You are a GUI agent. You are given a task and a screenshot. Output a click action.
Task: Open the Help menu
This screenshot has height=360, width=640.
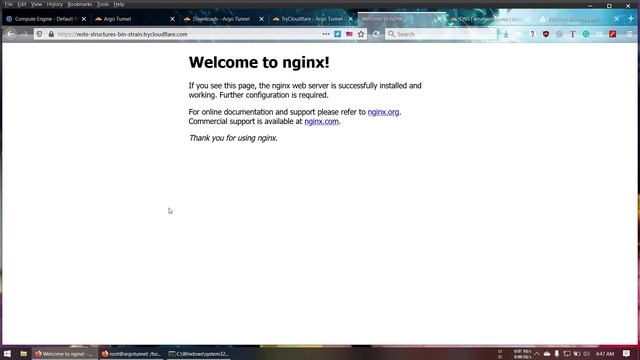[x=119, y=4]
